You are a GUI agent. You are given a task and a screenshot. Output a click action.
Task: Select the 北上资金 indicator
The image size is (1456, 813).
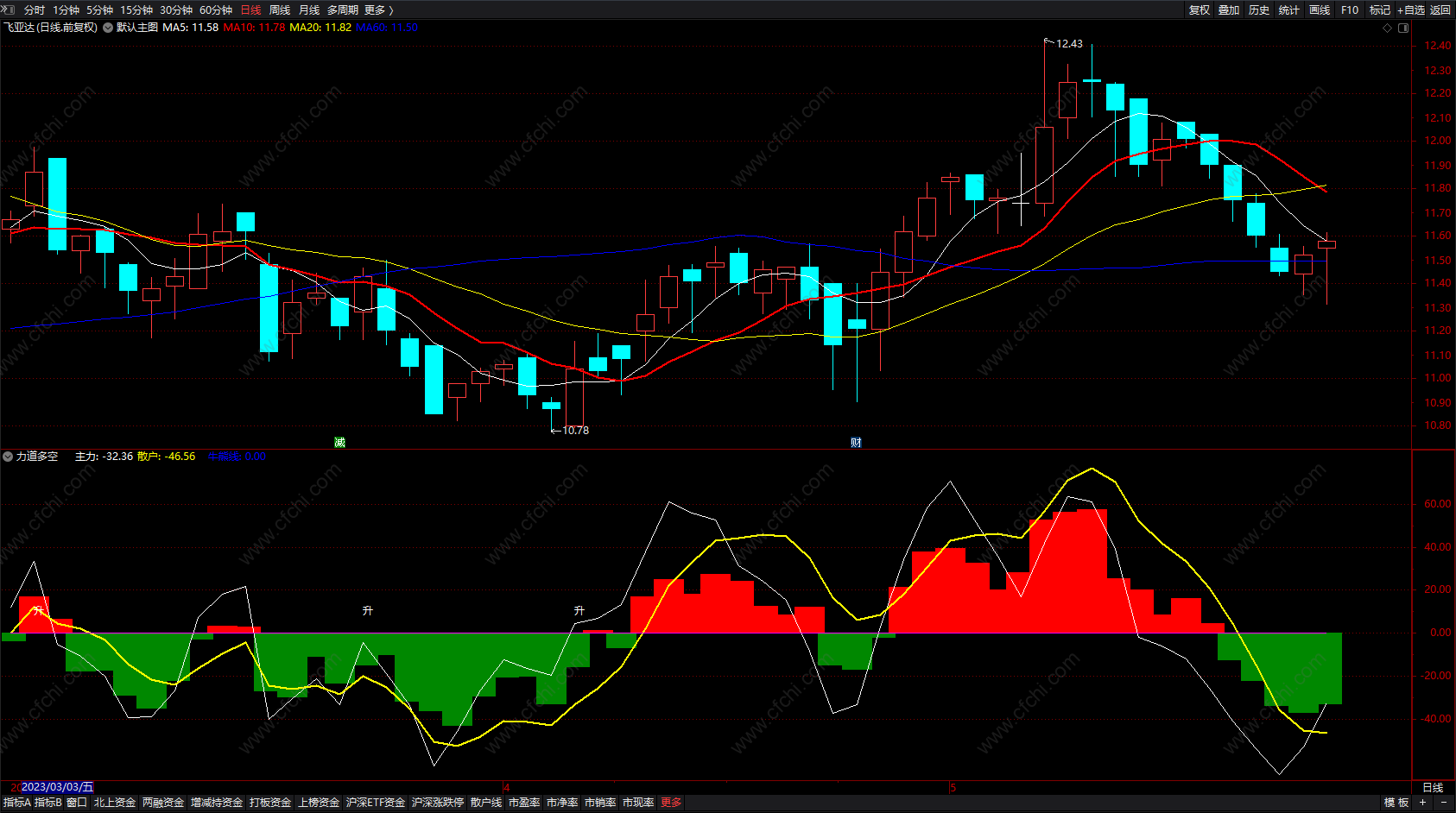point(115,803)
